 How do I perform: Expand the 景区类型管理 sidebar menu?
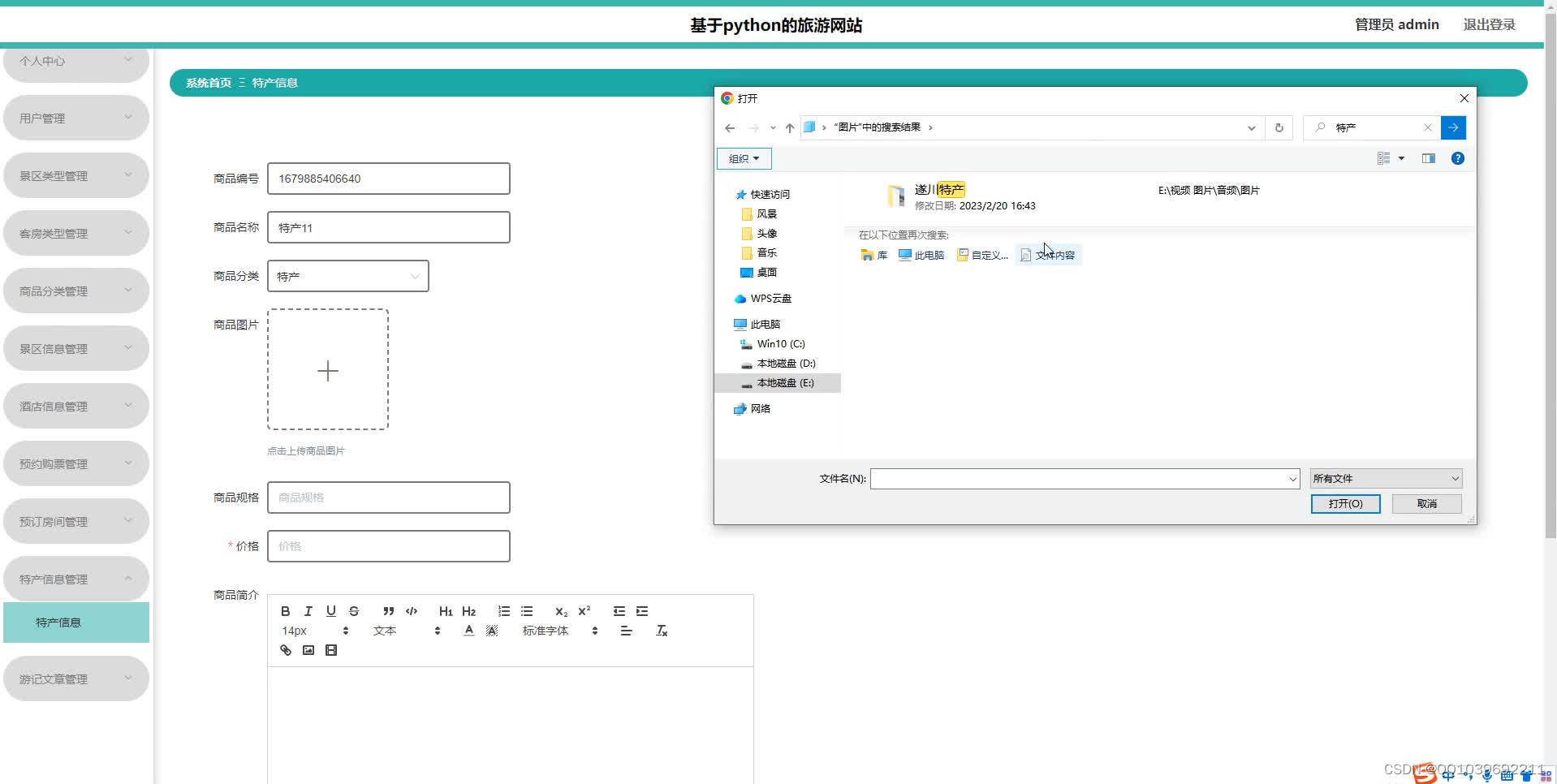click(76, 175)
